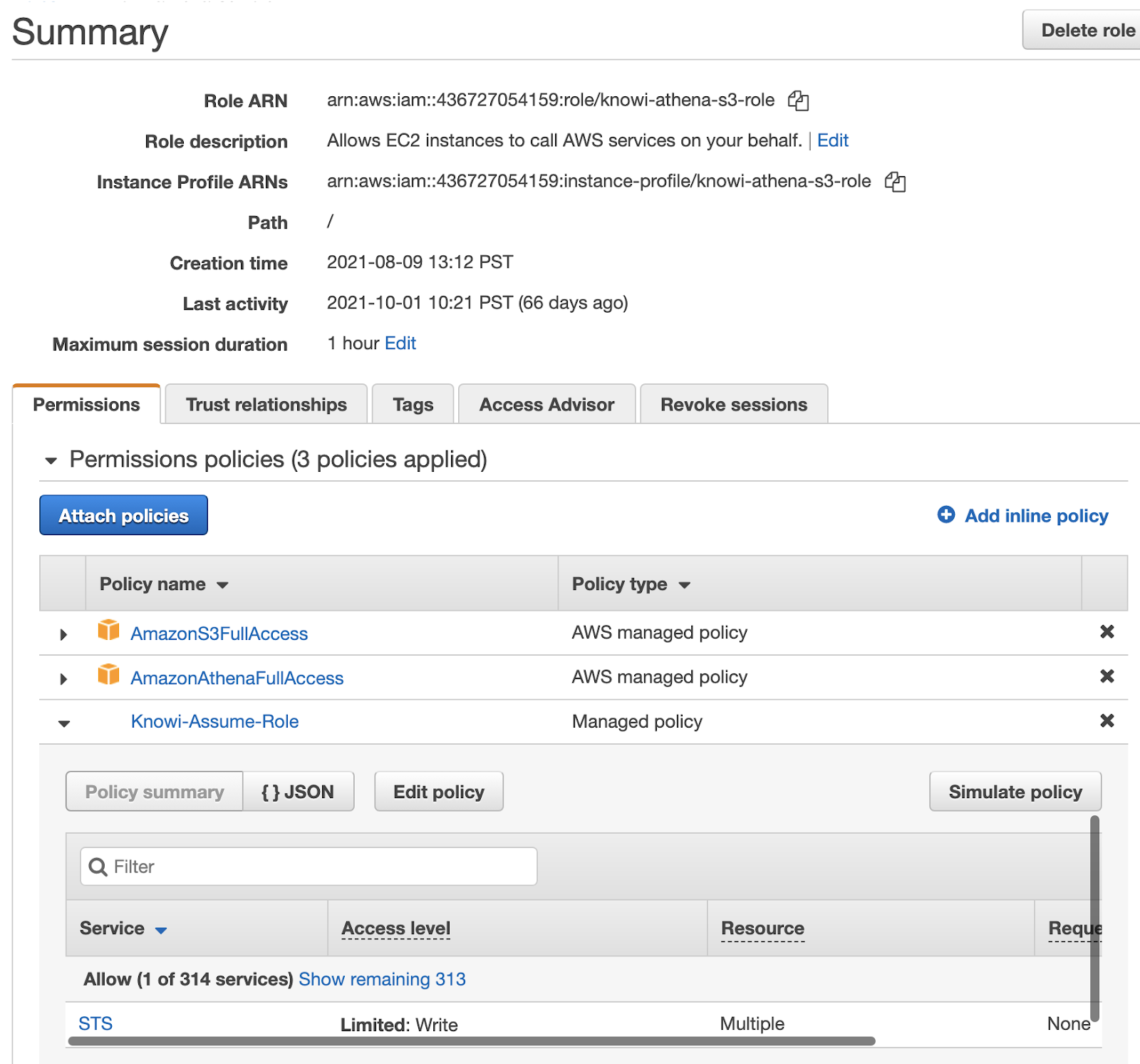Copy the Role ARN to clipboard
Screen dimensions: 1140x1064
click(798, 101)
